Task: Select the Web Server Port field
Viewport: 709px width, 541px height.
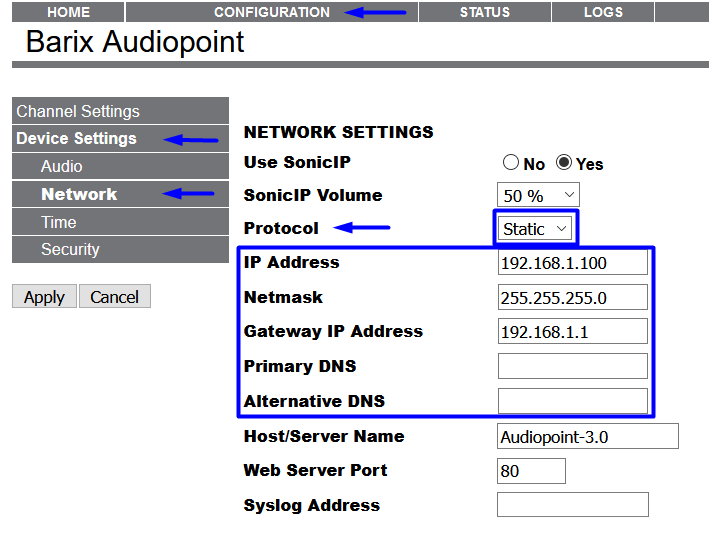Action: point(530,471)
